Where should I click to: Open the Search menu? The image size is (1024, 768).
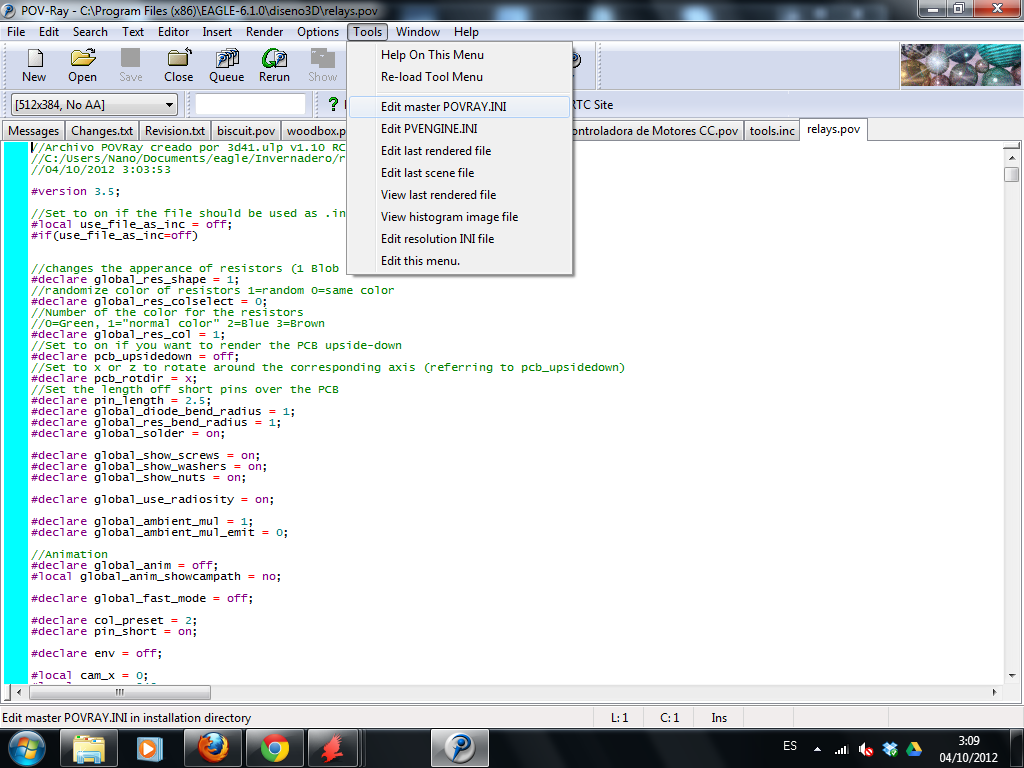pyautogui.click(x=90, y=31)
